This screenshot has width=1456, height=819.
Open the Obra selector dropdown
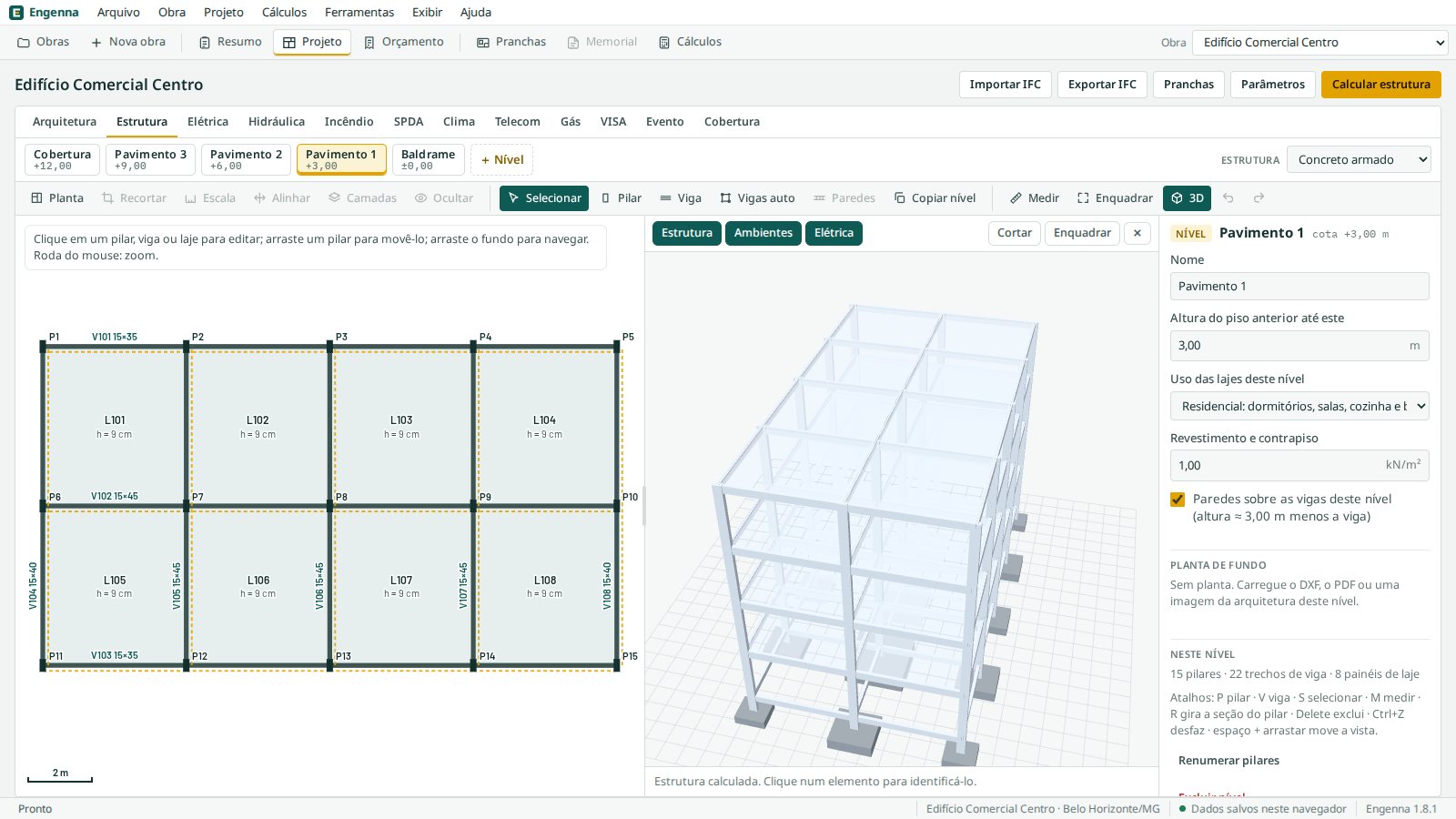coord(1320,43)
